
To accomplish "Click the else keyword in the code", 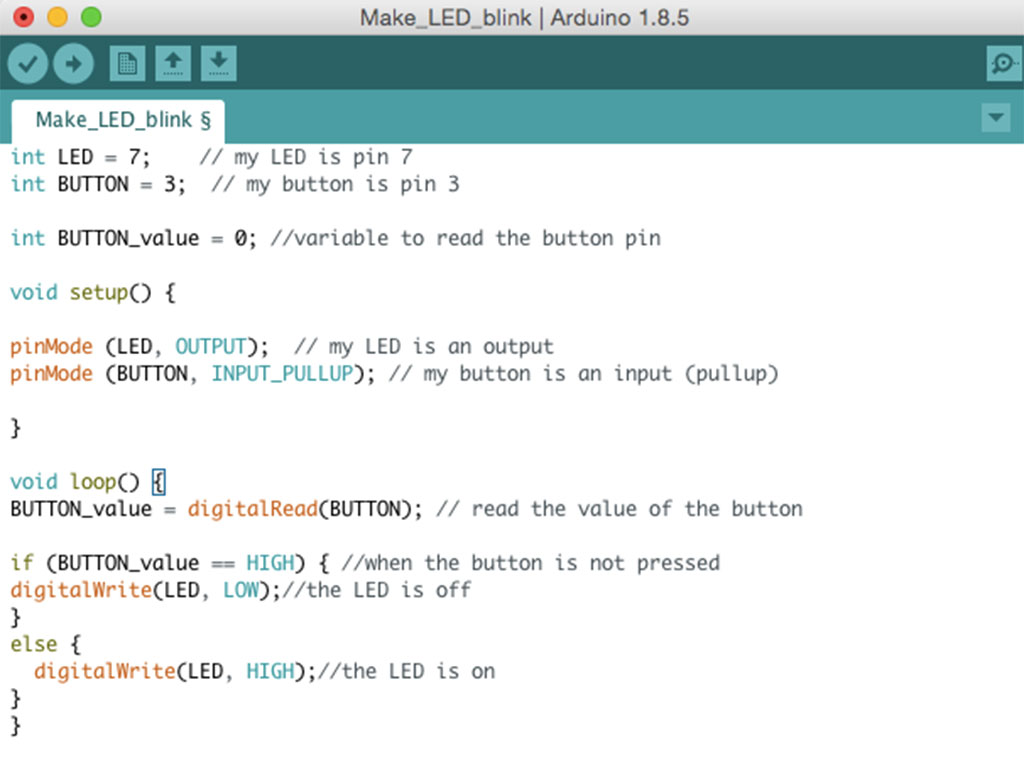I will point(33,644).
